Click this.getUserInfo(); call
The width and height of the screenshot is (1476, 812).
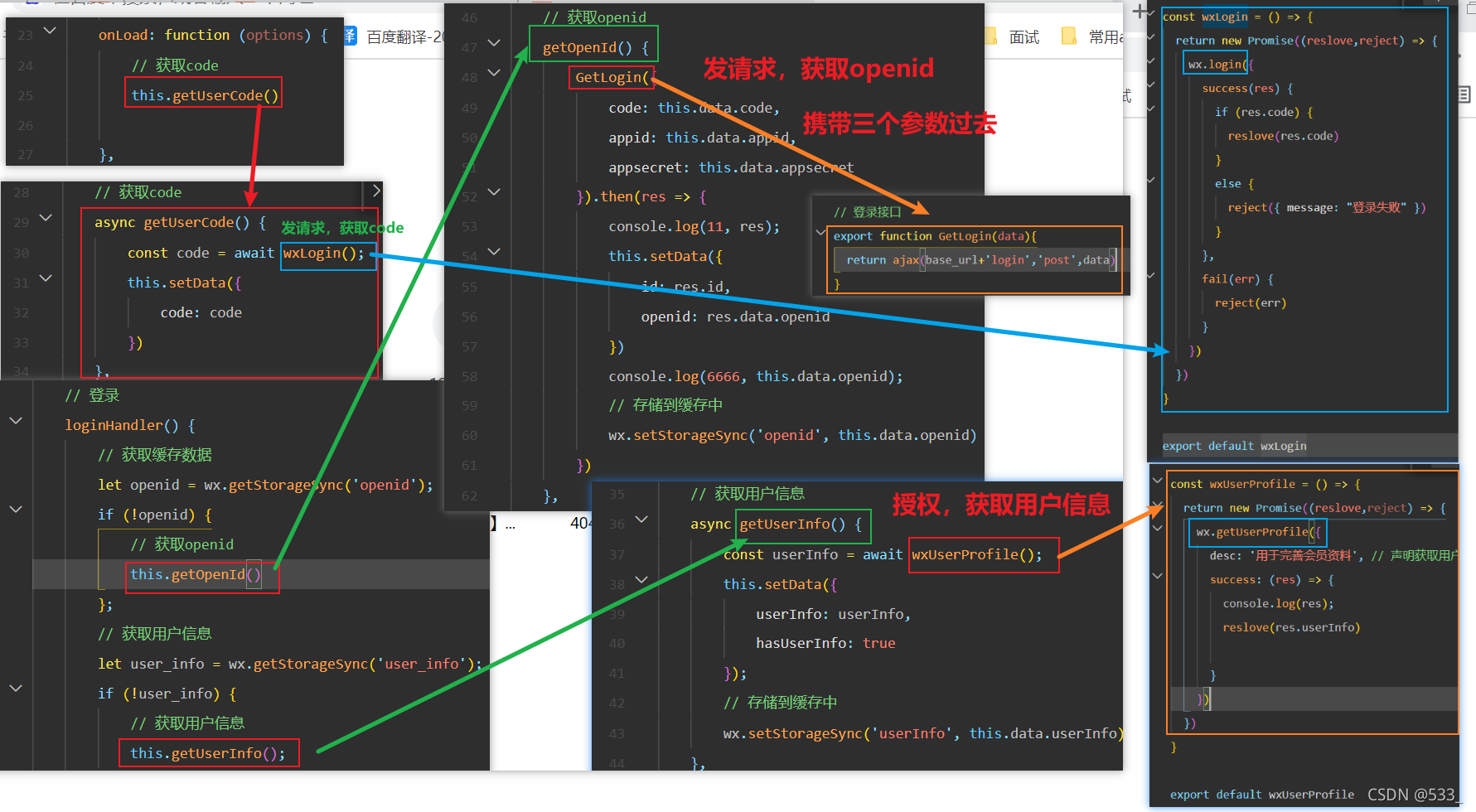tap(207, 754)
